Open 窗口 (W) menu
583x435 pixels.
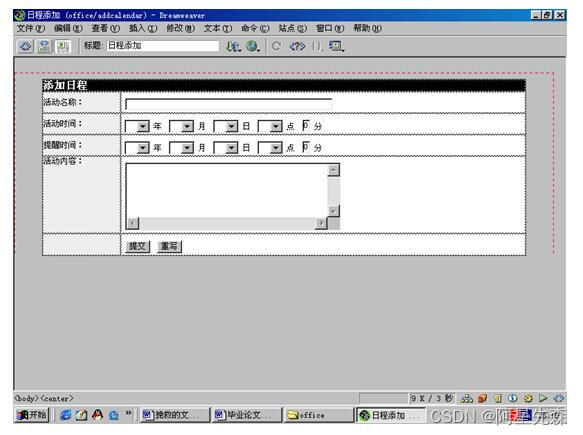coord(330,28)
